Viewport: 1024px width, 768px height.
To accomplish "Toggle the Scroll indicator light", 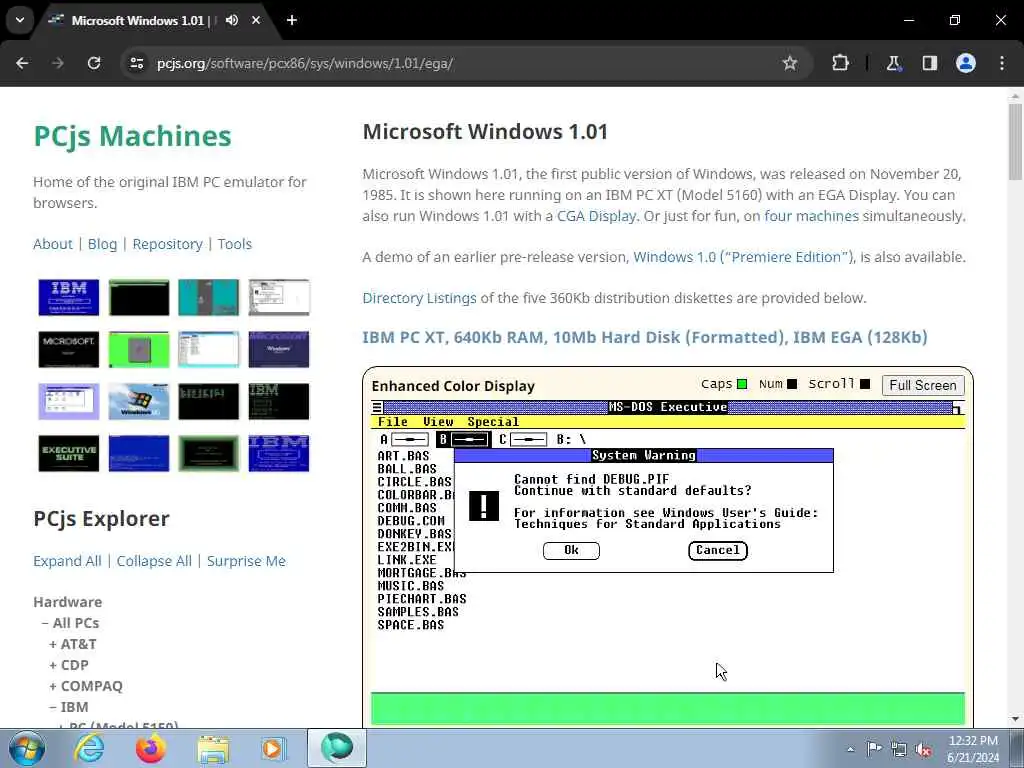I will [x=865, y=384].
